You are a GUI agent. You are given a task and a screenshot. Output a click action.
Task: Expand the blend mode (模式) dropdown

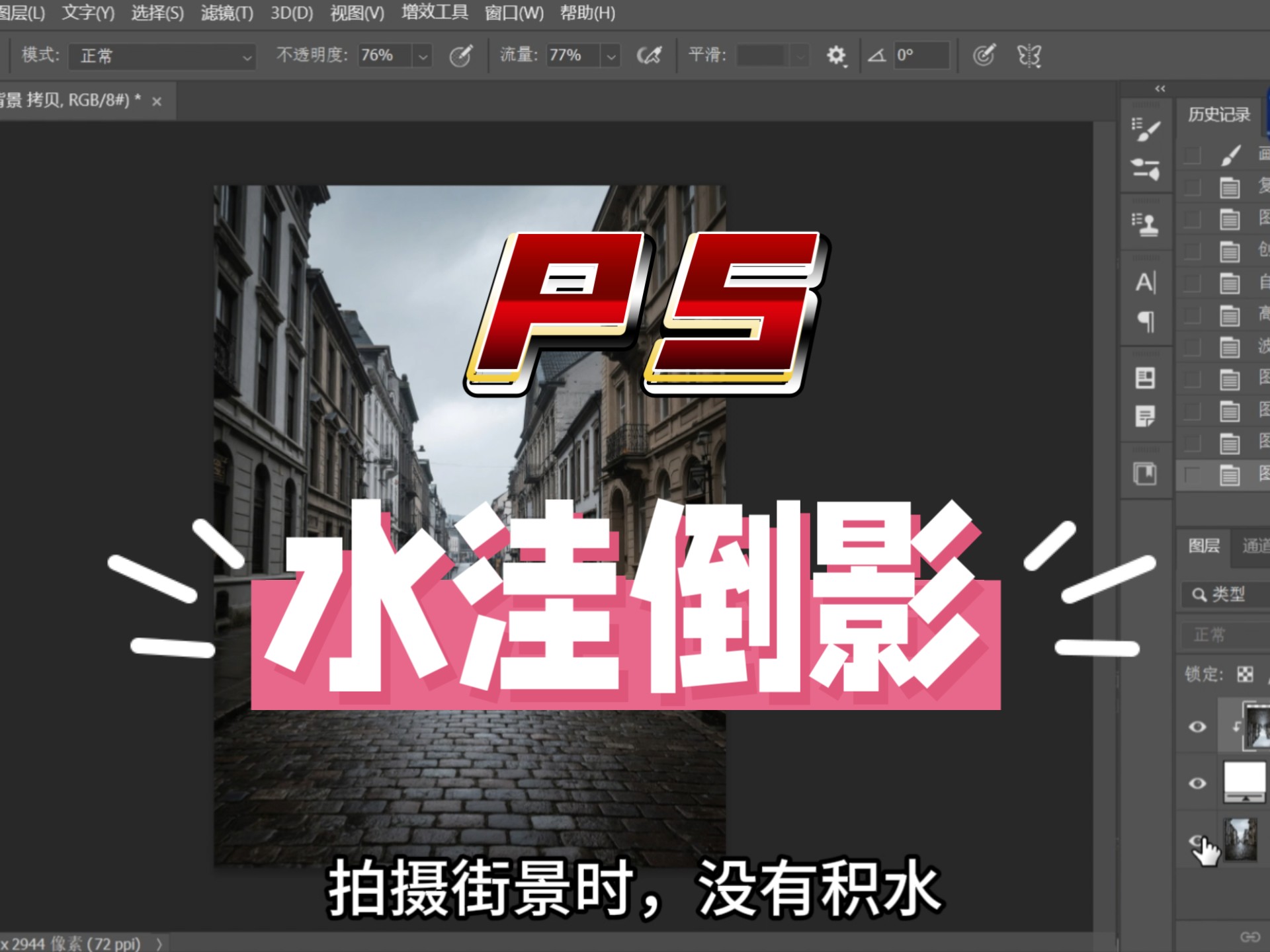point(163,56)
